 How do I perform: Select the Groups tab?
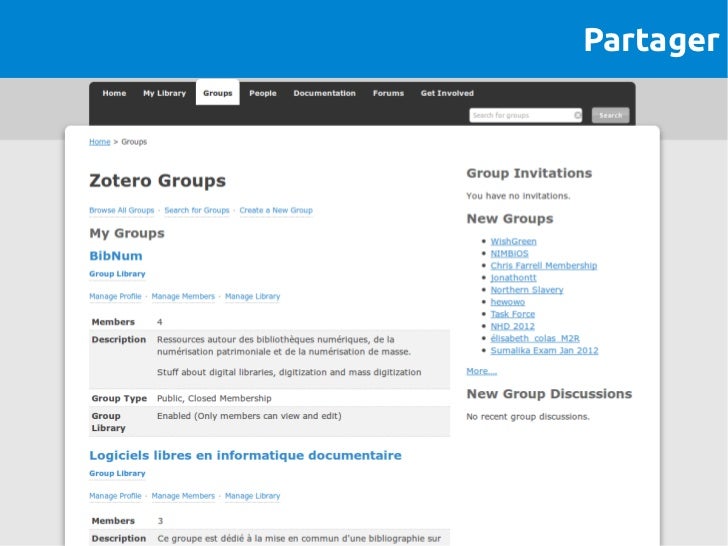(x=217, y=92)
